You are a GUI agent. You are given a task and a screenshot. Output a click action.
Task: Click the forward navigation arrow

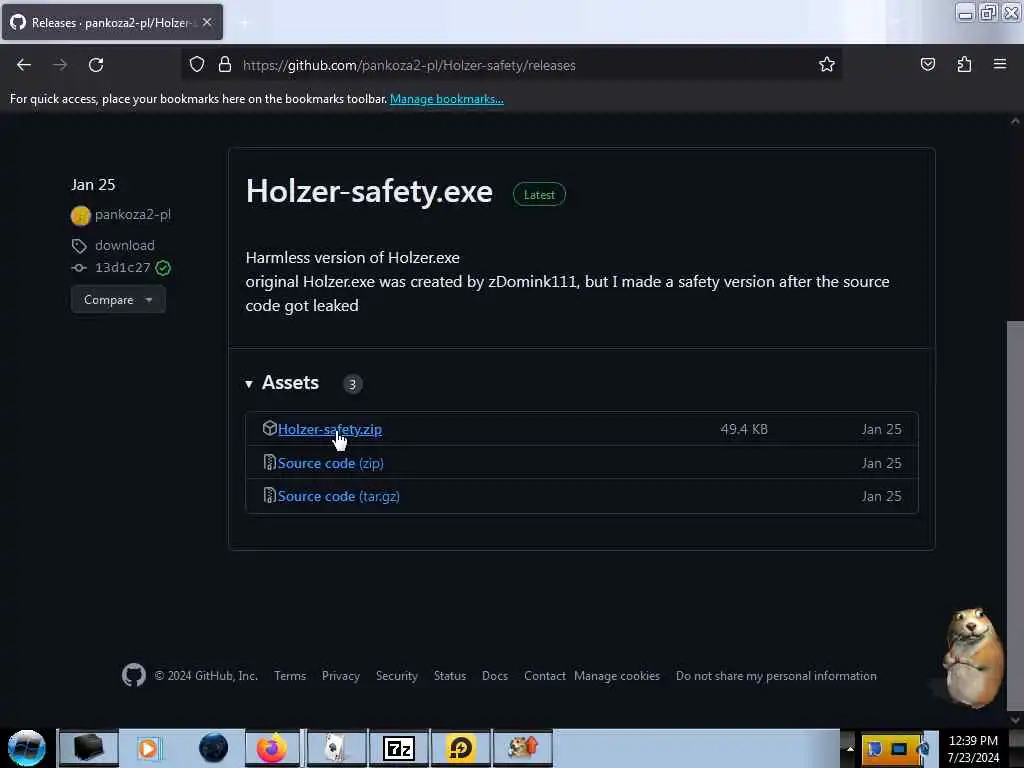coord(60,65)
